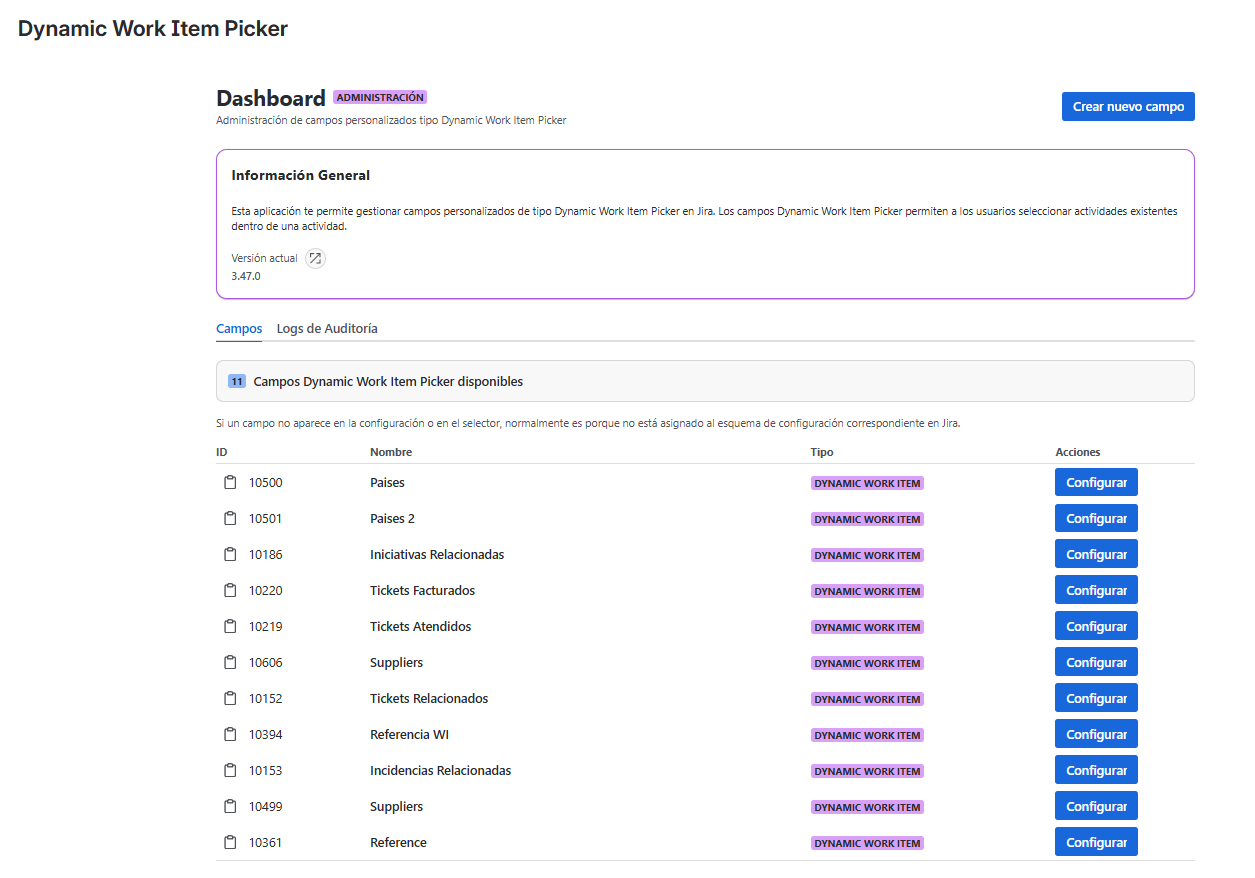This screenshot has width=1255, height=878.
Task: Select the Paises 2 field name
Action: (392, 519)
